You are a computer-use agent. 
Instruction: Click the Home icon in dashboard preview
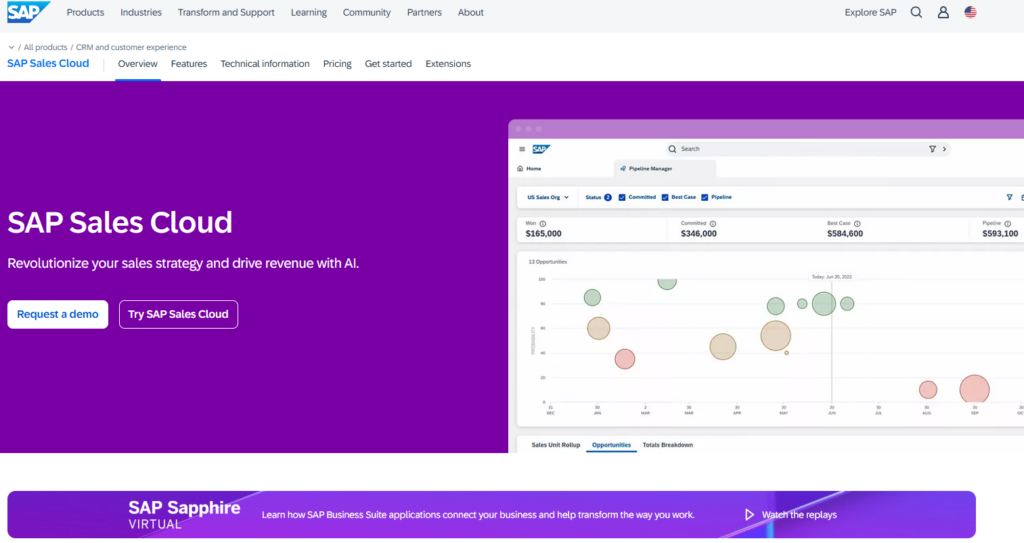pos(520,169)
